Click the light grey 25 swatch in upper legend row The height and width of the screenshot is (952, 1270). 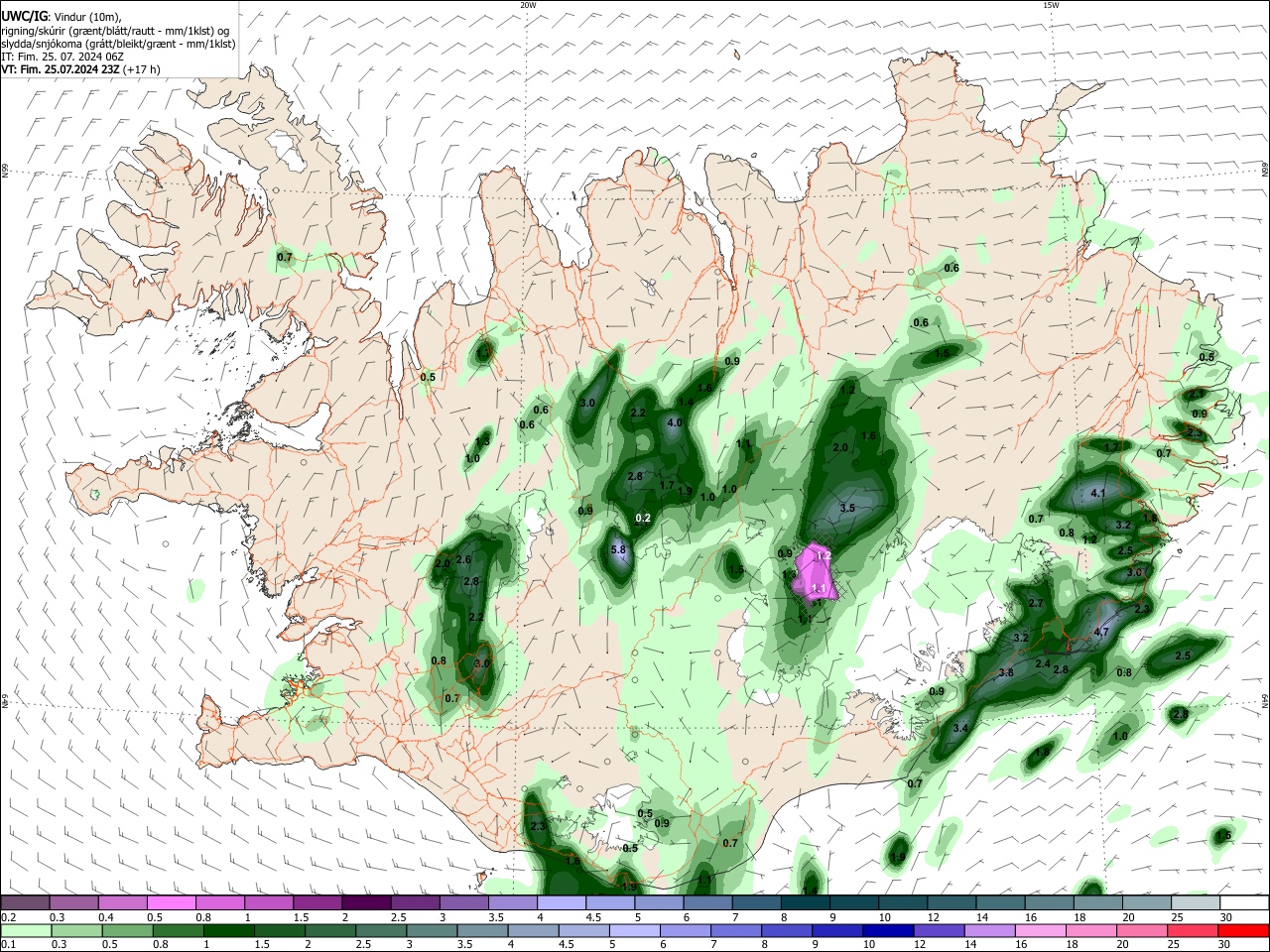click(x=1196, y=902)
